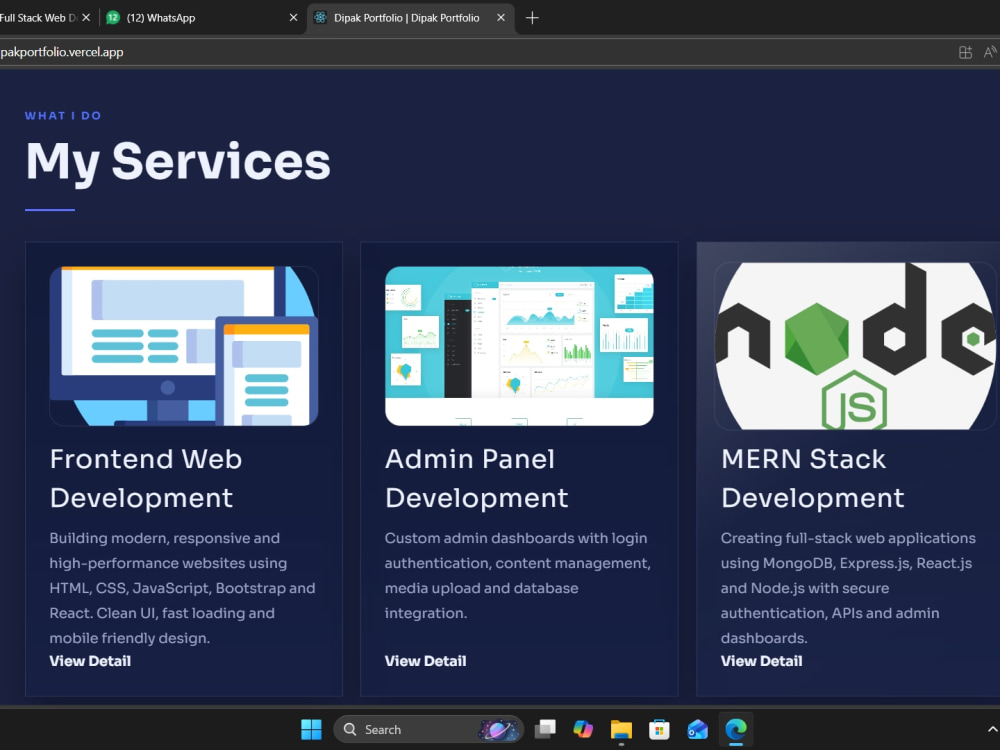The height and width of the screenshot is (750, 1000).
Task: Launch Copilot from the taskbar
Action: pyautogui.click(x=583, y=729)
